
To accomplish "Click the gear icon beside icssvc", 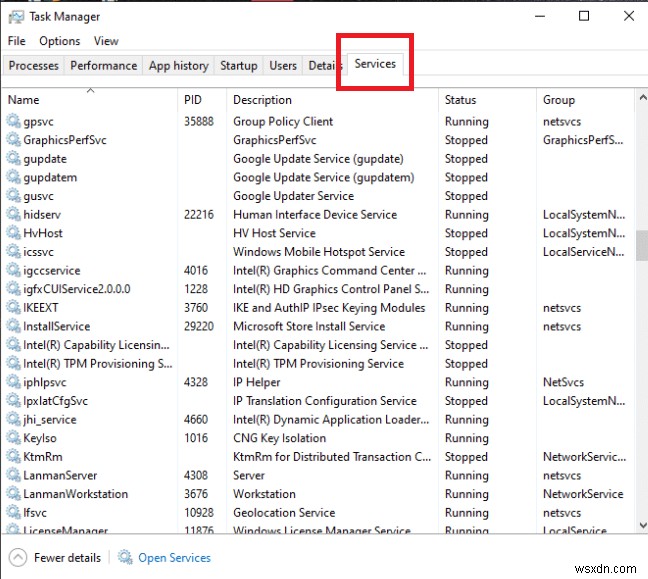I will (x=13, y=251).
